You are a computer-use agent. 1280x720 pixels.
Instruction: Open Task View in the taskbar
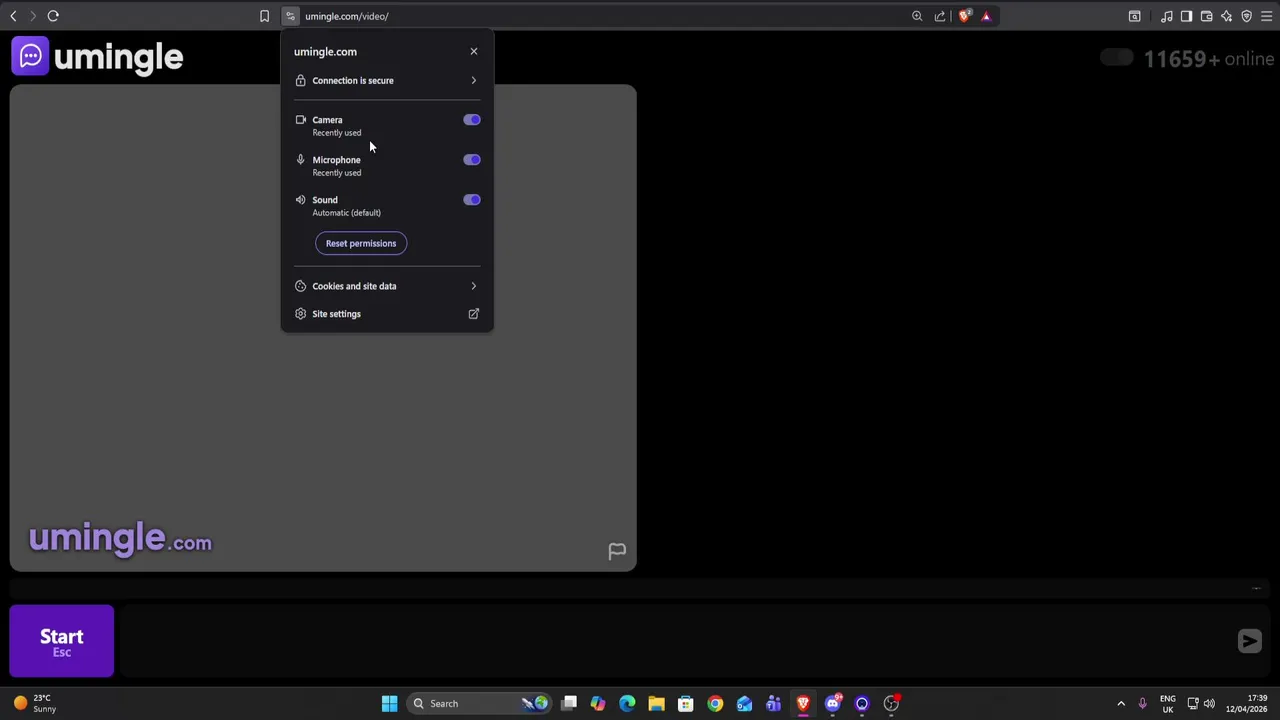coord(569,703)
